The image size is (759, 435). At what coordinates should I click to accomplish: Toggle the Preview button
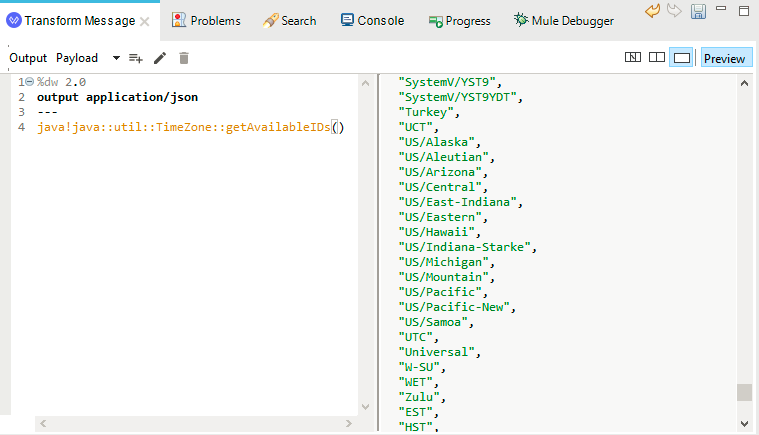(x=726, y=58)
